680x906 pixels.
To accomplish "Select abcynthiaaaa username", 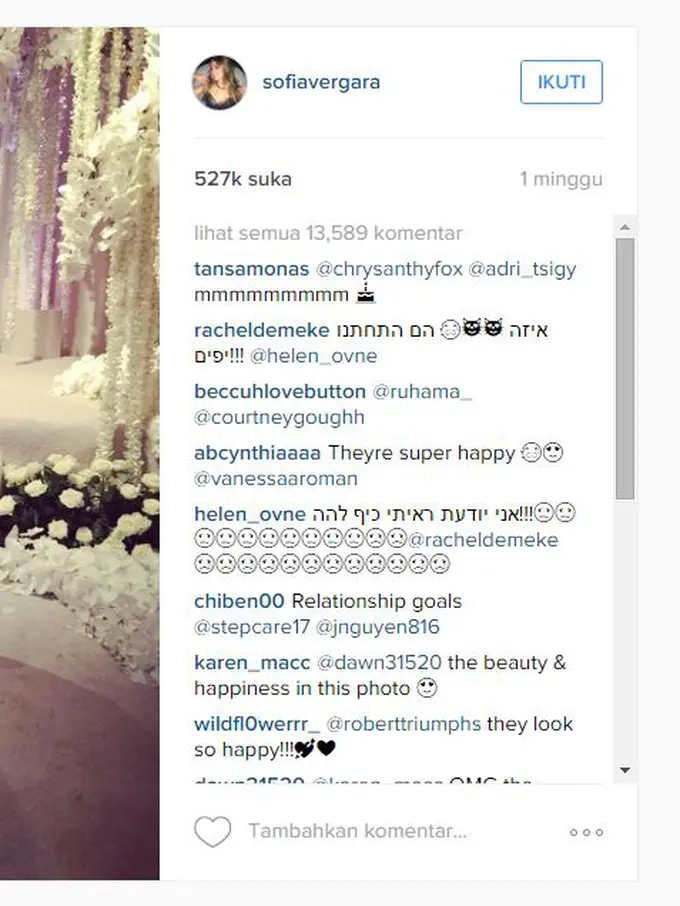I will point(257,453).
